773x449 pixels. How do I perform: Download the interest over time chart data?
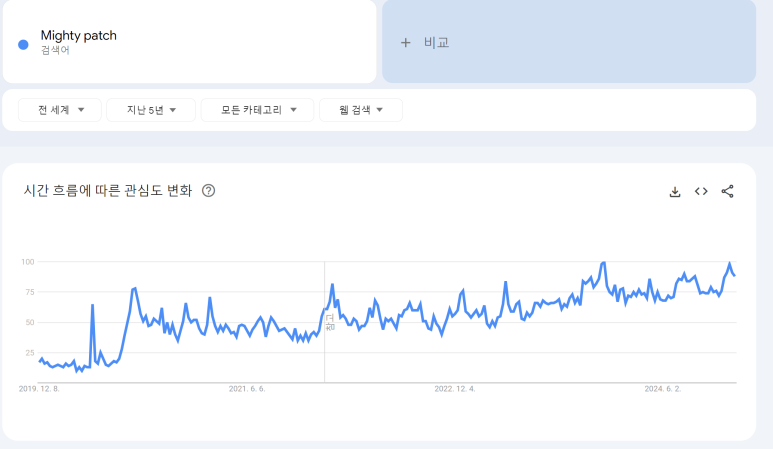click(x=675, y=191)
